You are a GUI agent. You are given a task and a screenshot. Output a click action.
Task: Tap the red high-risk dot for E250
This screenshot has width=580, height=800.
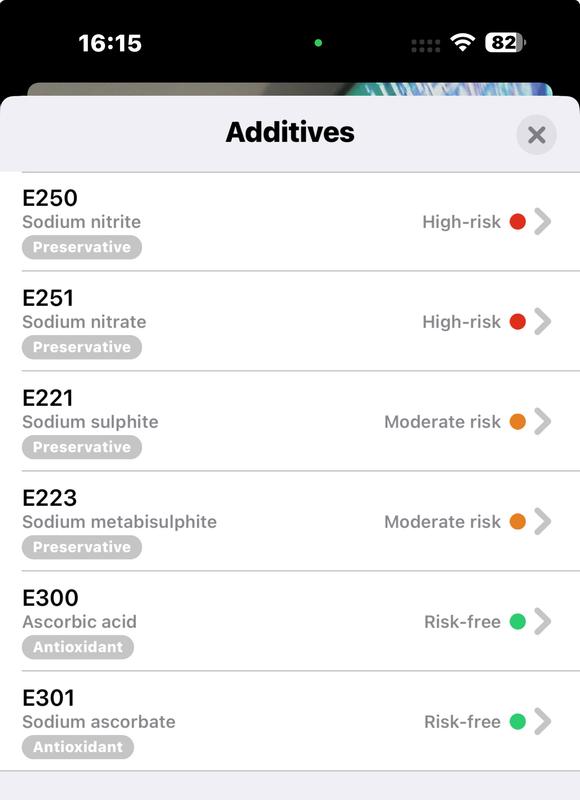517,222
